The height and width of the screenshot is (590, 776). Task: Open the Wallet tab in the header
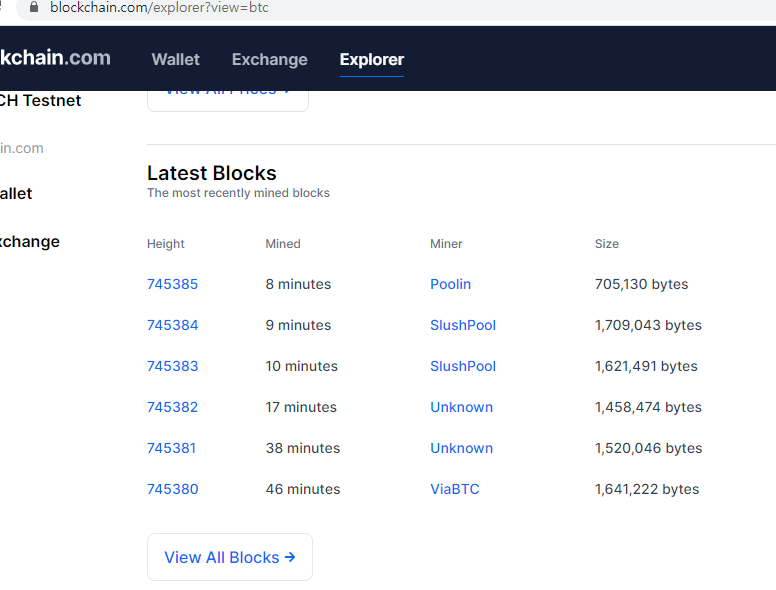(176, 59)
